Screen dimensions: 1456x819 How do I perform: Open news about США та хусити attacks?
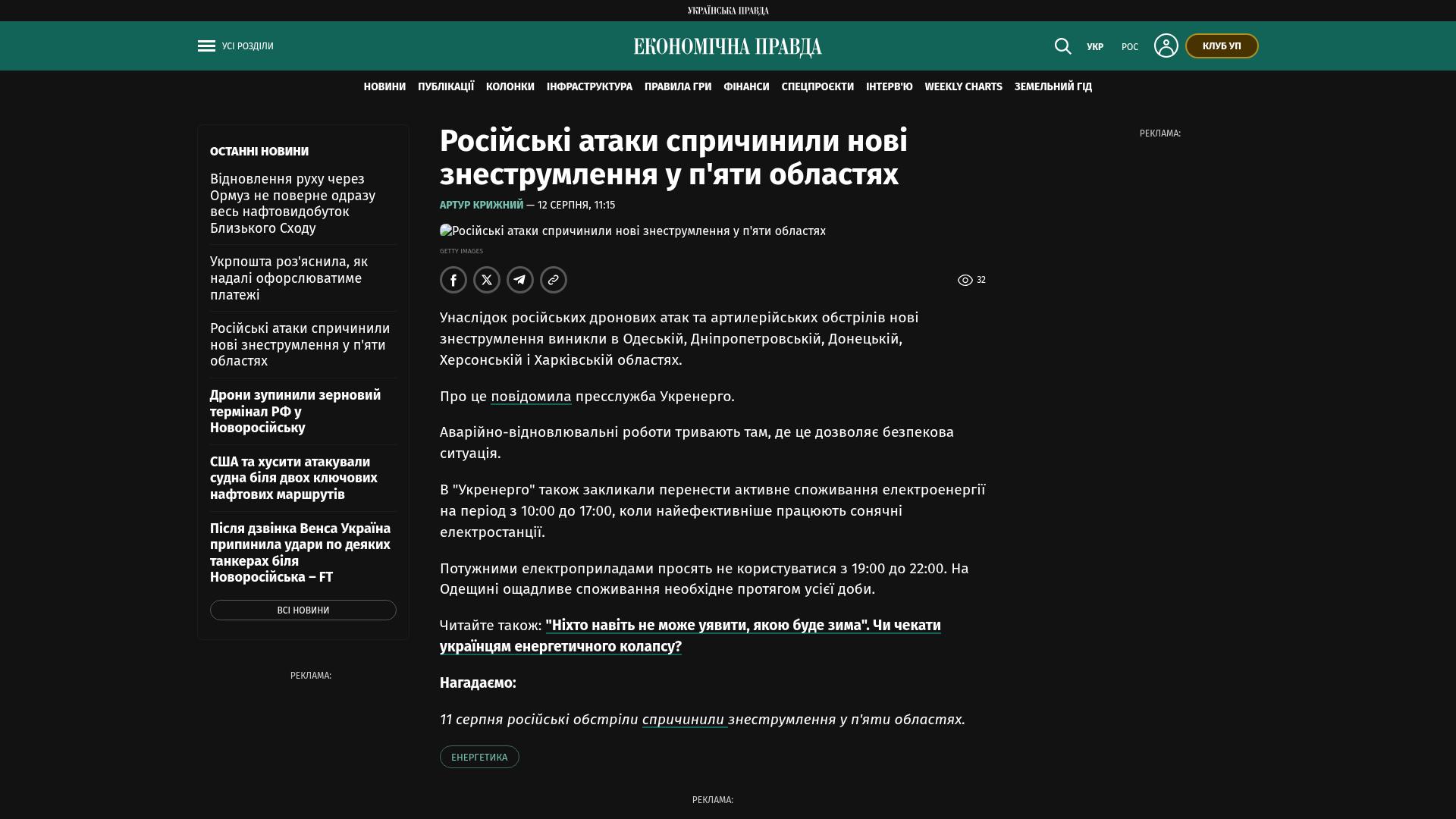293,479
